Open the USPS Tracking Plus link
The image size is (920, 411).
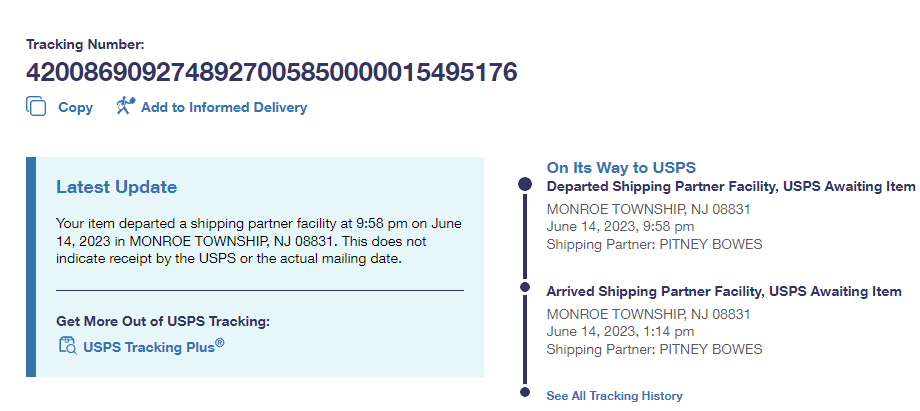tap(153, 347)
